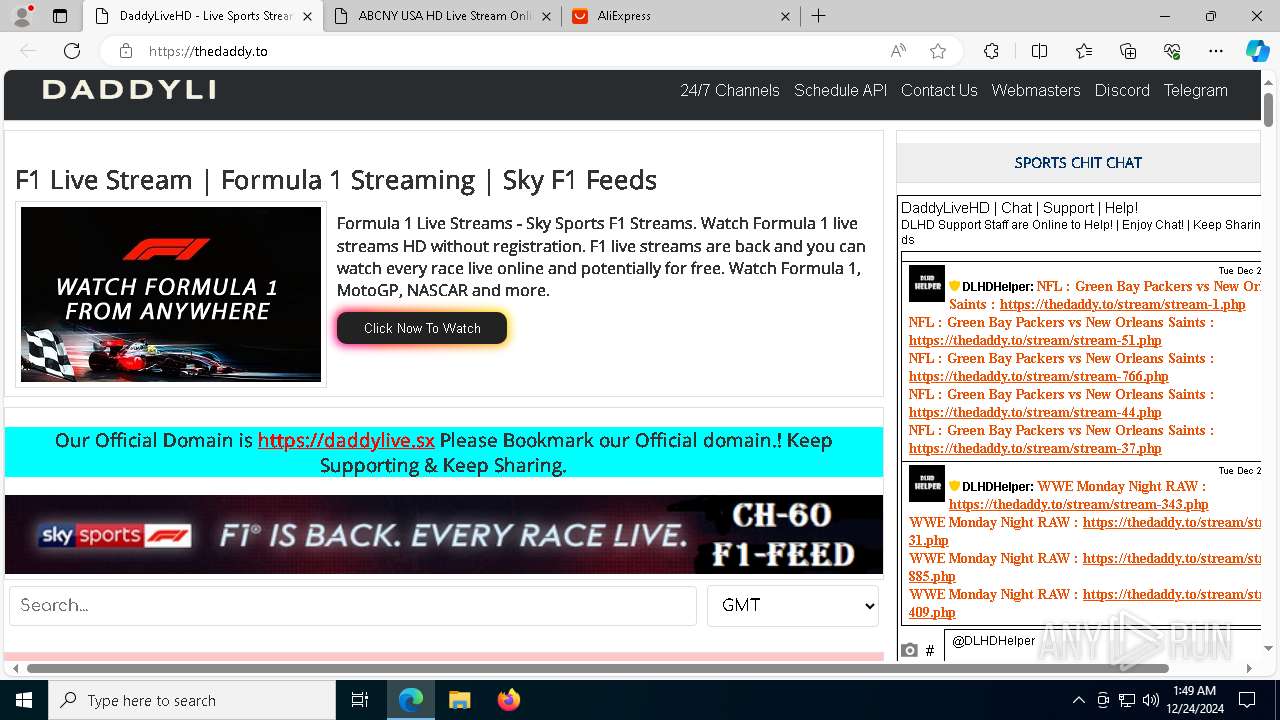Open the stream-766.php NFL chat link

[x=1038, y=377]
